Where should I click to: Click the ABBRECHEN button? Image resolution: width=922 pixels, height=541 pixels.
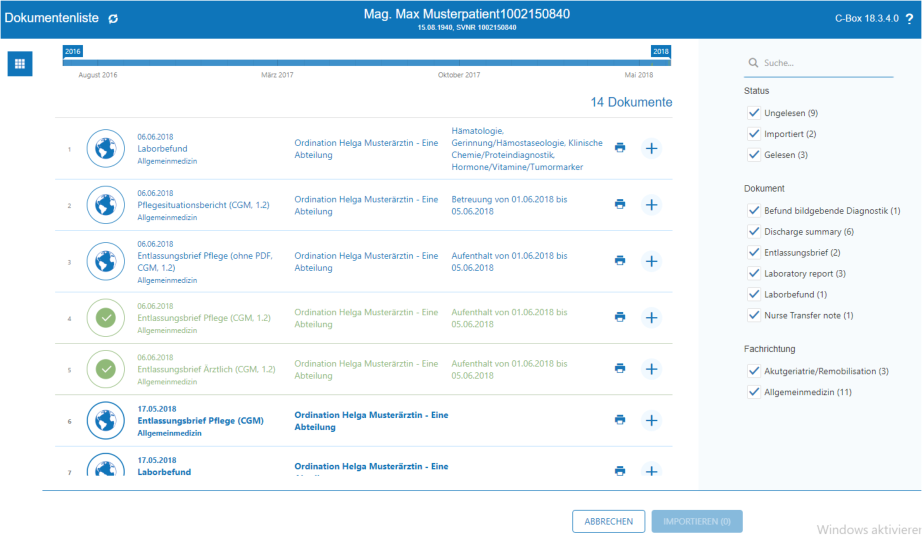(x=609, y=522)
